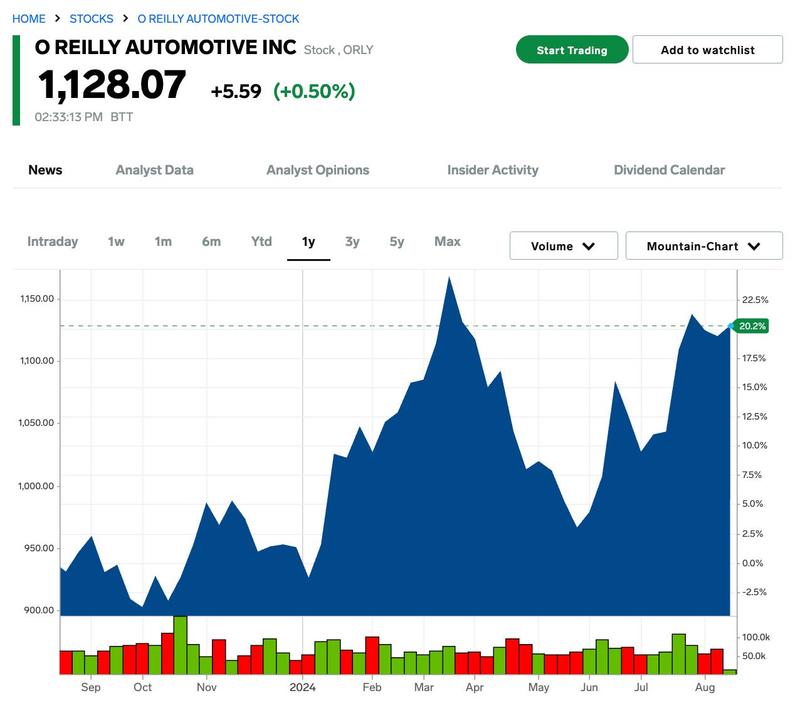Click the 'Stock , ORLY' ticker label

(339, 50)
